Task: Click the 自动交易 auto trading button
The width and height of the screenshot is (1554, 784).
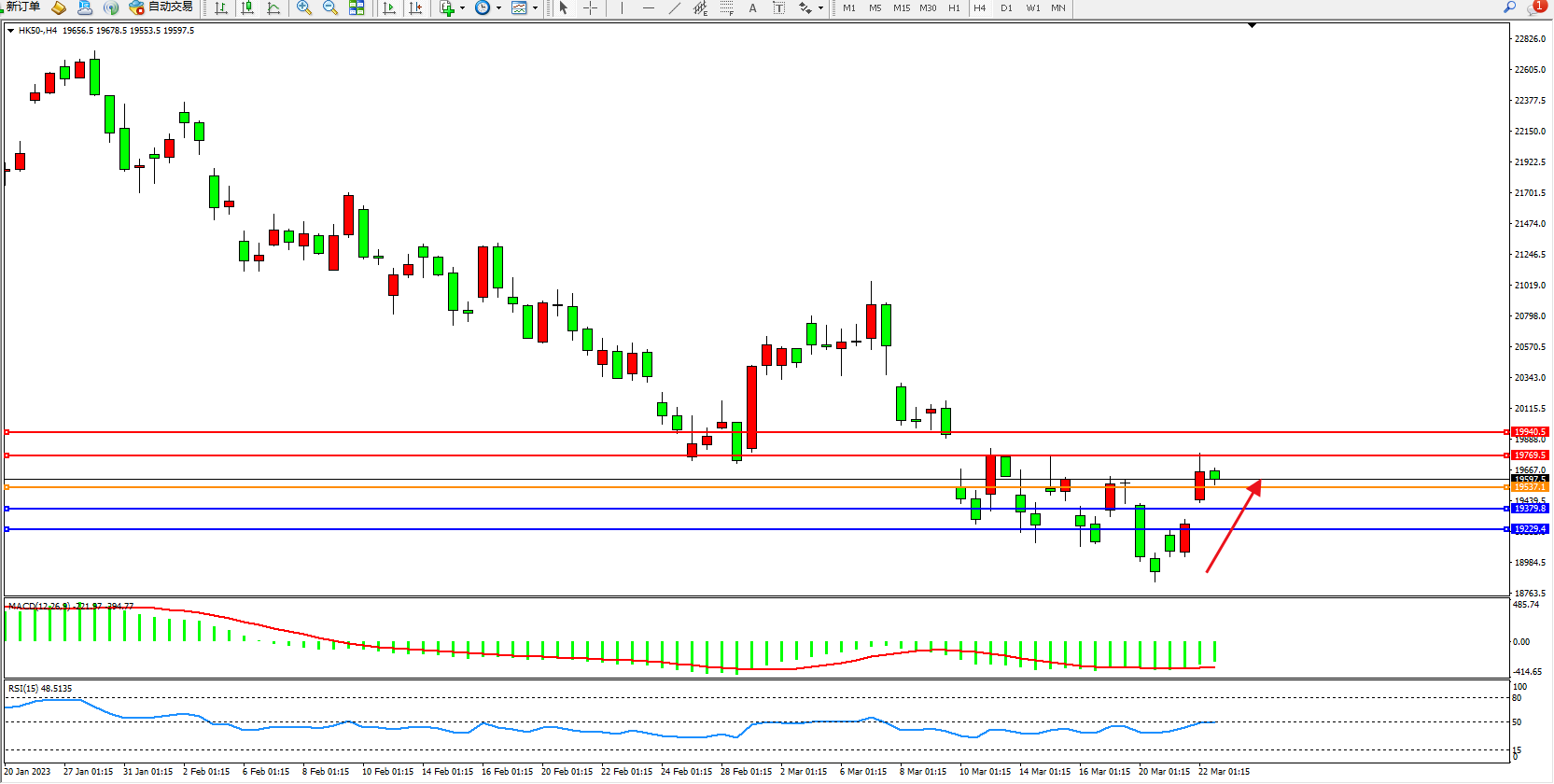Action: point(161,7)
